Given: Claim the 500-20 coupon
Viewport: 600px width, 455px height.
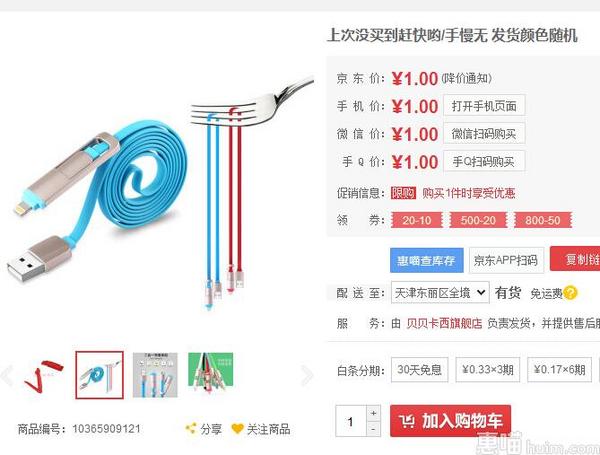Looking at the screenshot, I should pyautogui.click(x=478, y=220).
